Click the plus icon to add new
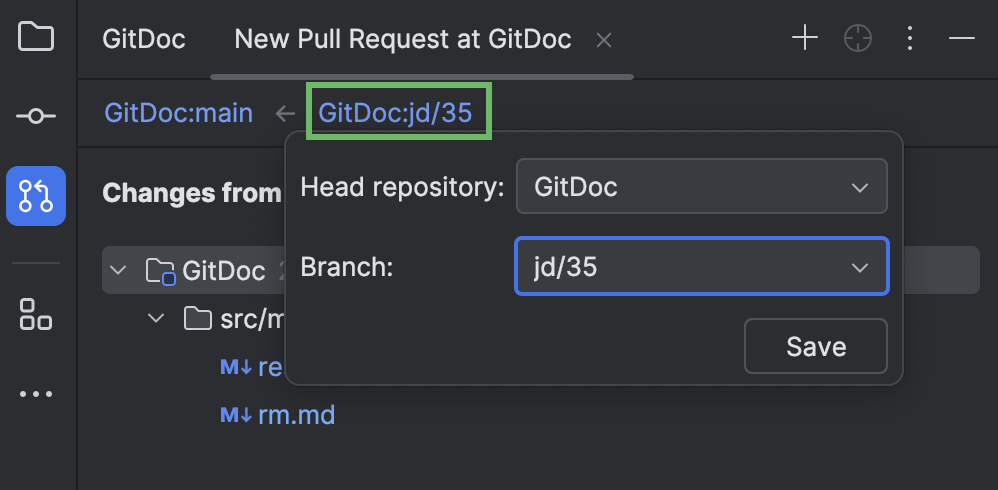This screenshot has height=490, width=998. pos(805,38)
